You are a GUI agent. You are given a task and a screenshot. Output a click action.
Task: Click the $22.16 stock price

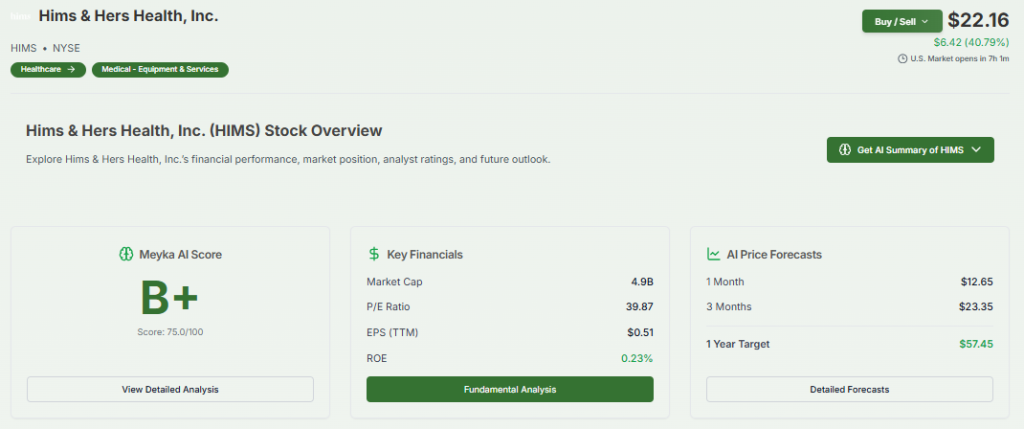point(978,20)
